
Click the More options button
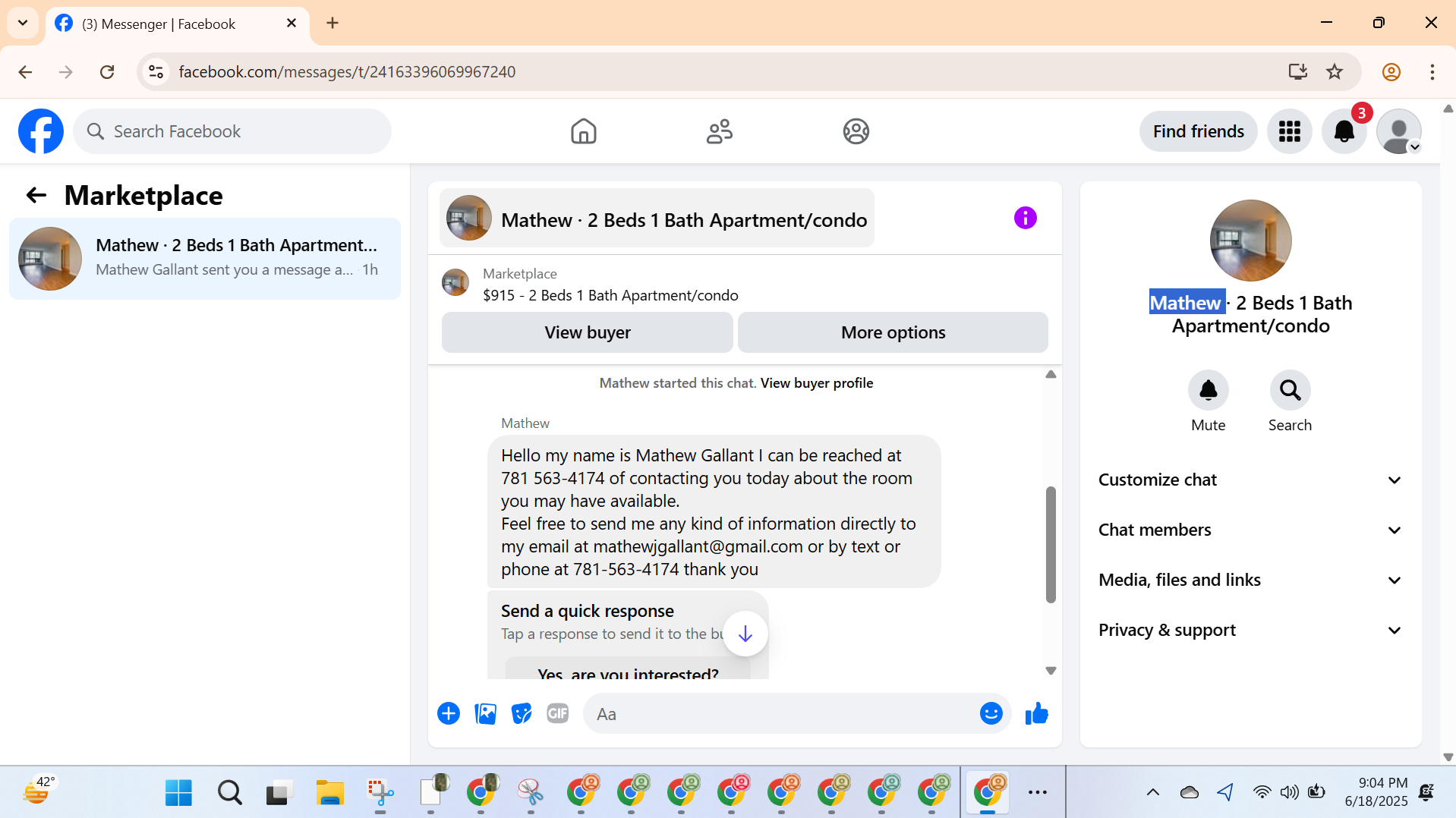pyautogui.click(x=893, y=332)
